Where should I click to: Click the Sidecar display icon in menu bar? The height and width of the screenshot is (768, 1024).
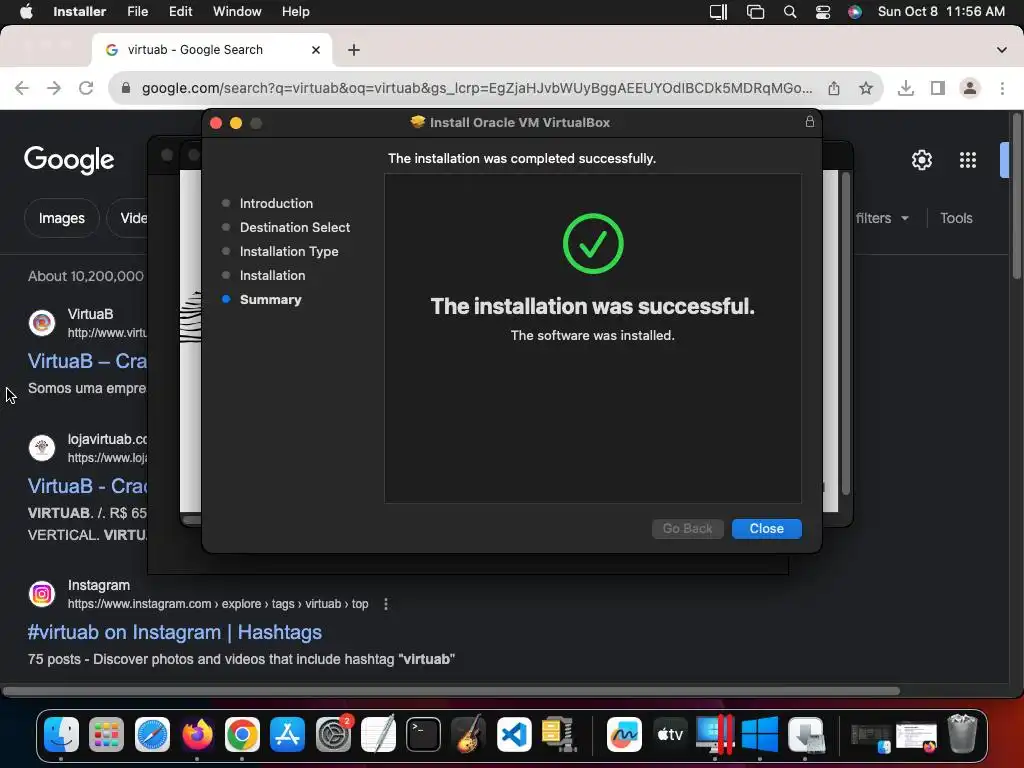(x=718, y=12)
